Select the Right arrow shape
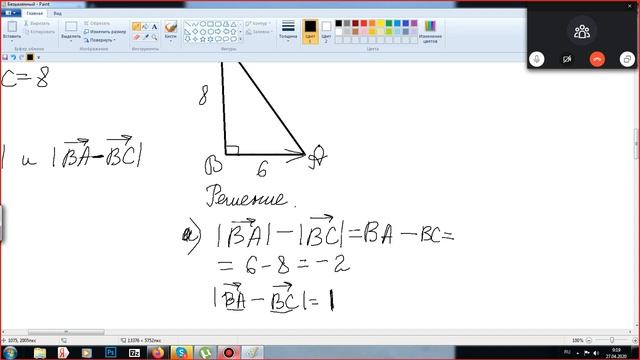Viewport: 640px width, 360px height. pyautogui.click(x=218, y=31)
